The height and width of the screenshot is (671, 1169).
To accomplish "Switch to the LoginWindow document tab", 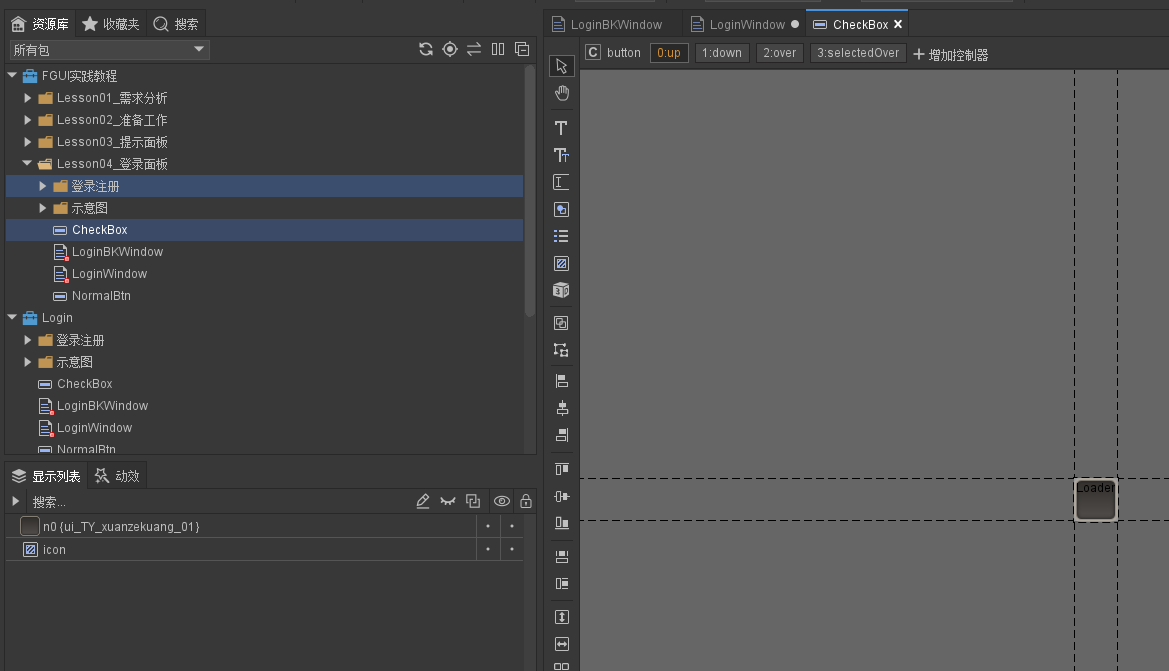I will [x=746, y=24].
